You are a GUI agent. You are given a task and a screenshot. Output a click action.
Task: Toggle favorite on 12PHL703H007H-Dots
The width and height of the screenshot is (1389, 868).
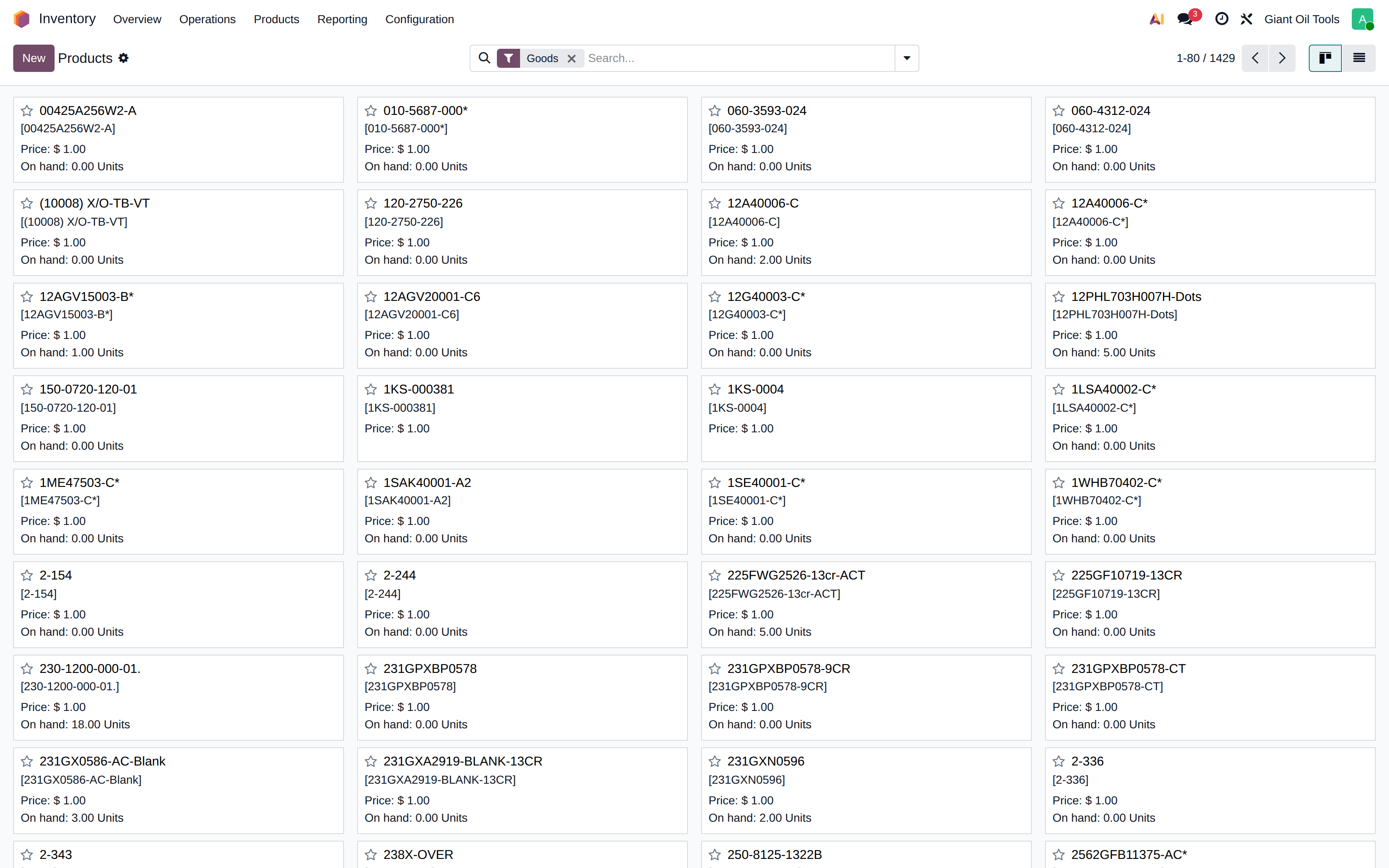point(1059,297)
